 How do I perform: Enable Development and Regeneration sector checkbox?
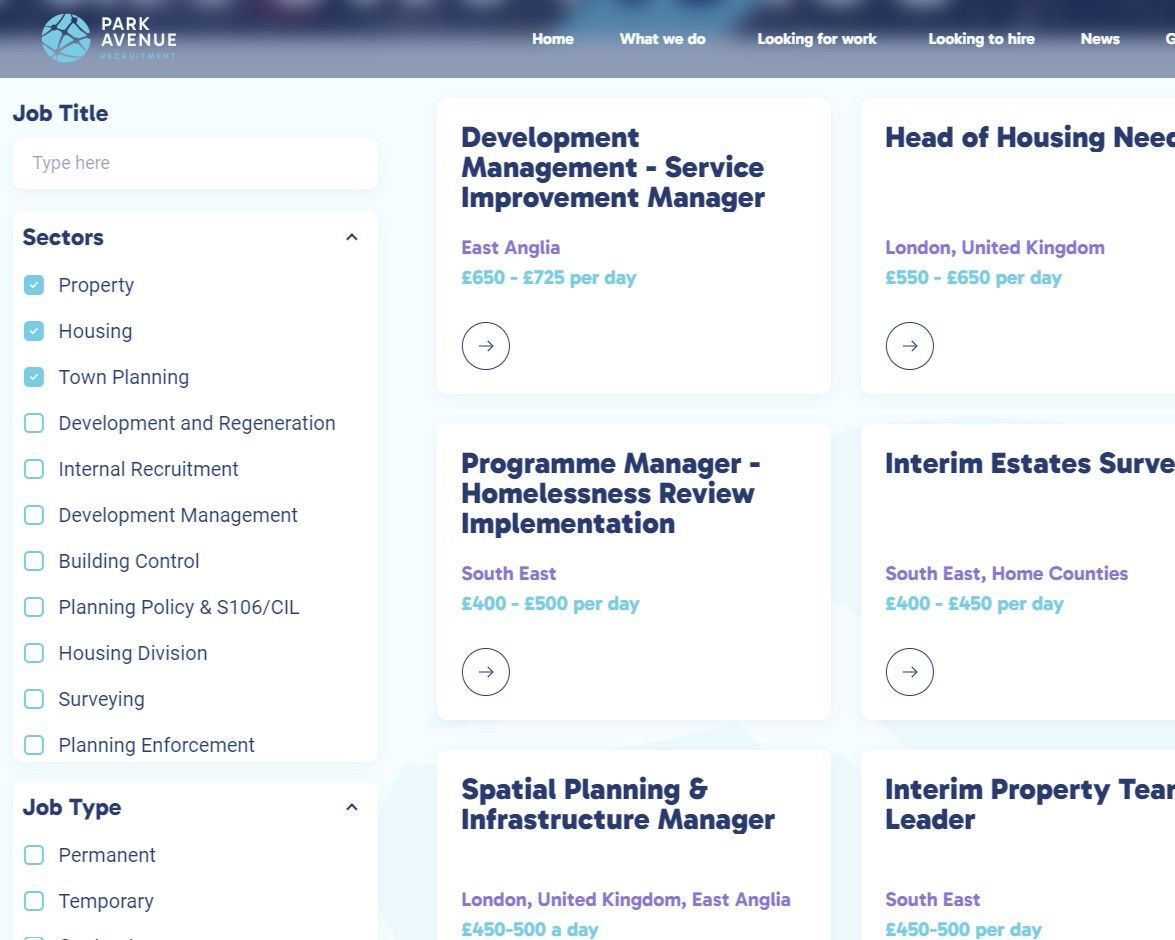click(x=34, y=423)
